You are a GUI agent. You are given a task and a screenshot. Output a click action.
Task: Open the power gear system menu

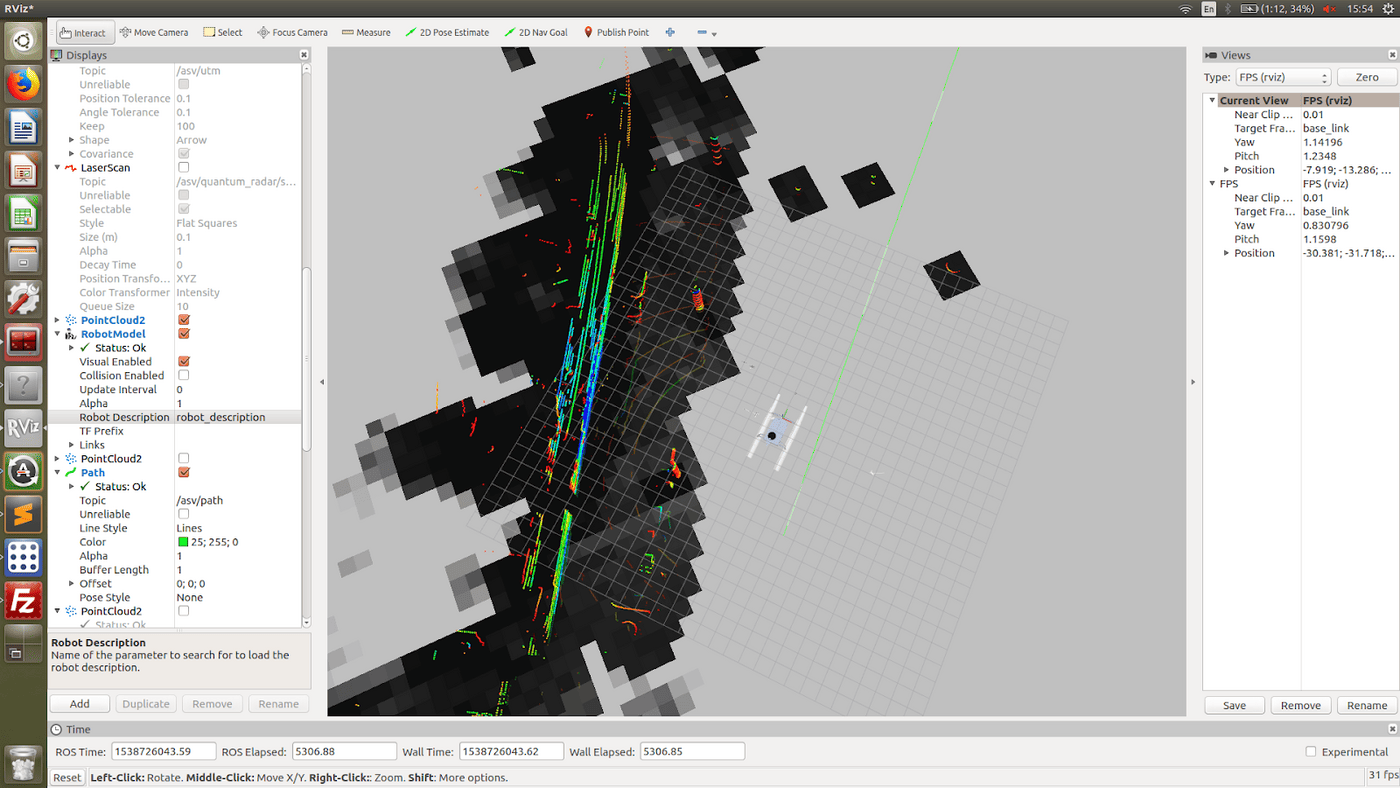(x=1387, y=8)
